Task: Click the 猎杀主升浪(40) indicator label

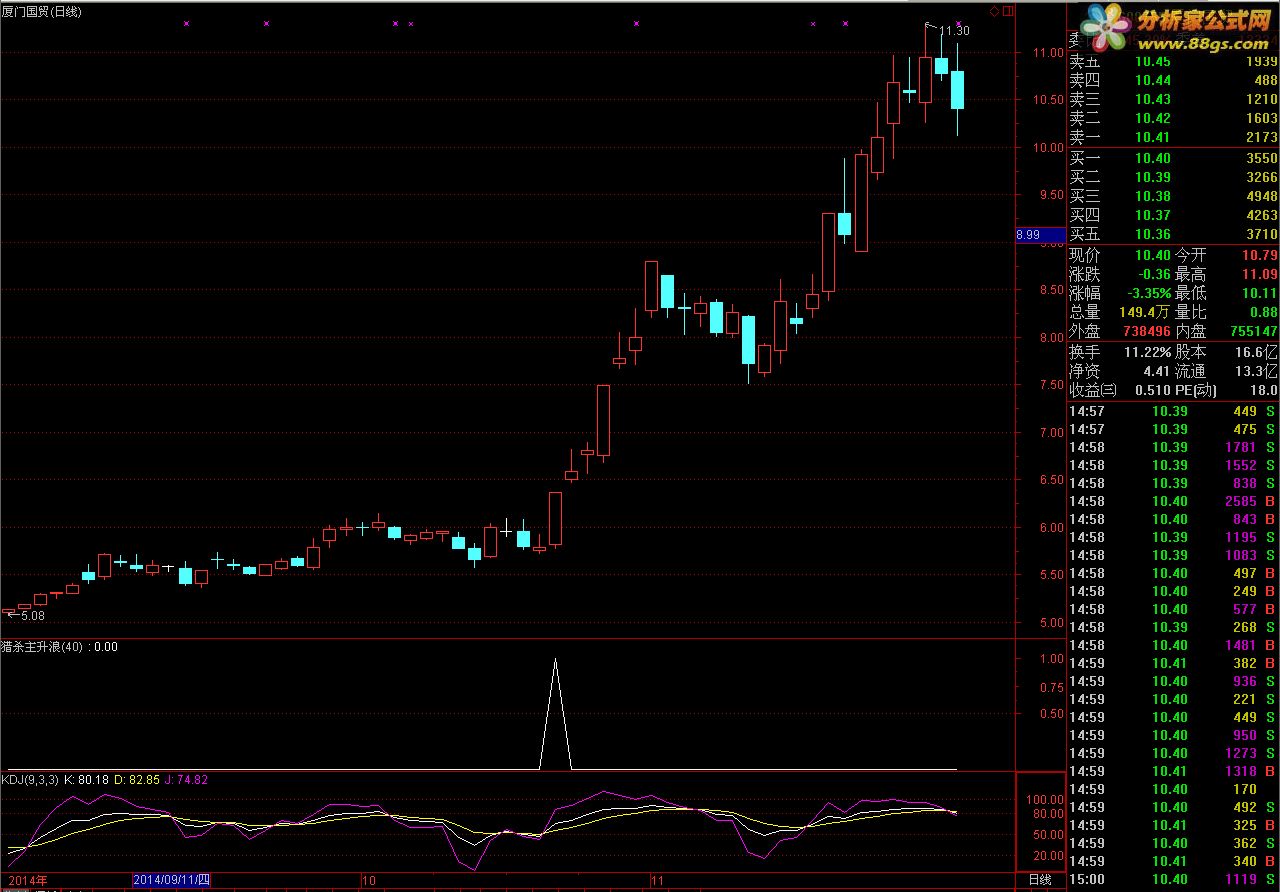Action: click(44, 647)
